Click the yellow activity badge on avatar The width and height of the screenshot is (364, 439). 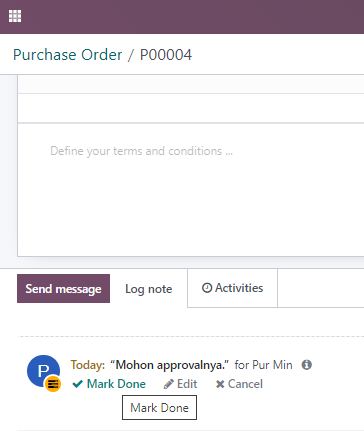coord(53,384)
